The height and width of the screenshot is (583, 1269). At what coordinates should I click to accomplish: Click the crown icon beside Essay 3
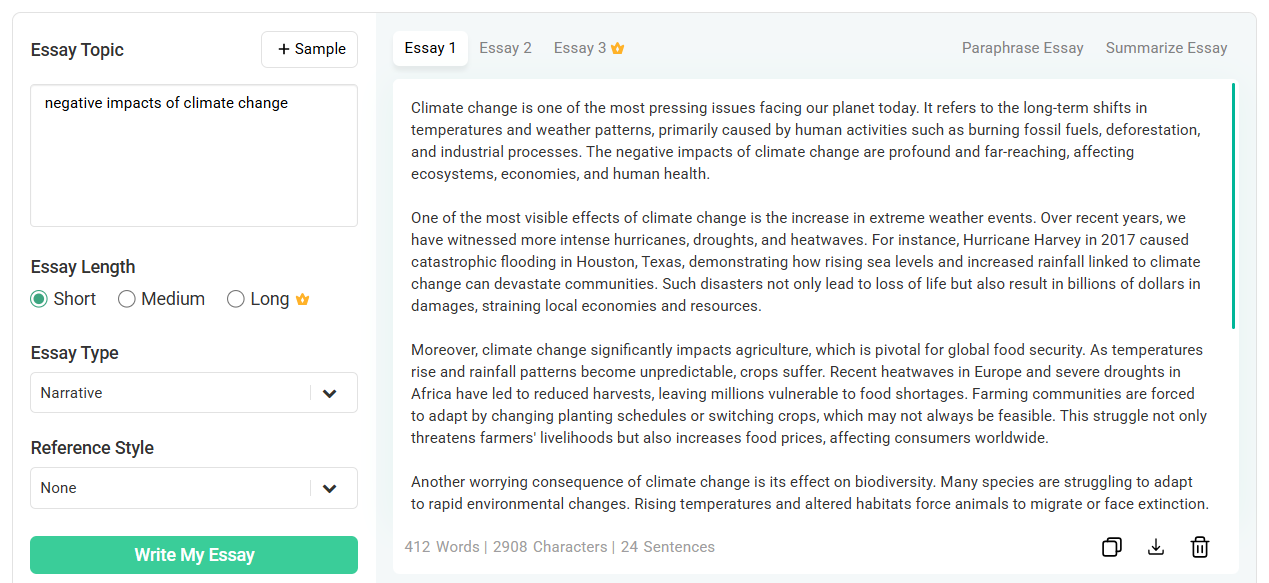click(x=618, y=48)
